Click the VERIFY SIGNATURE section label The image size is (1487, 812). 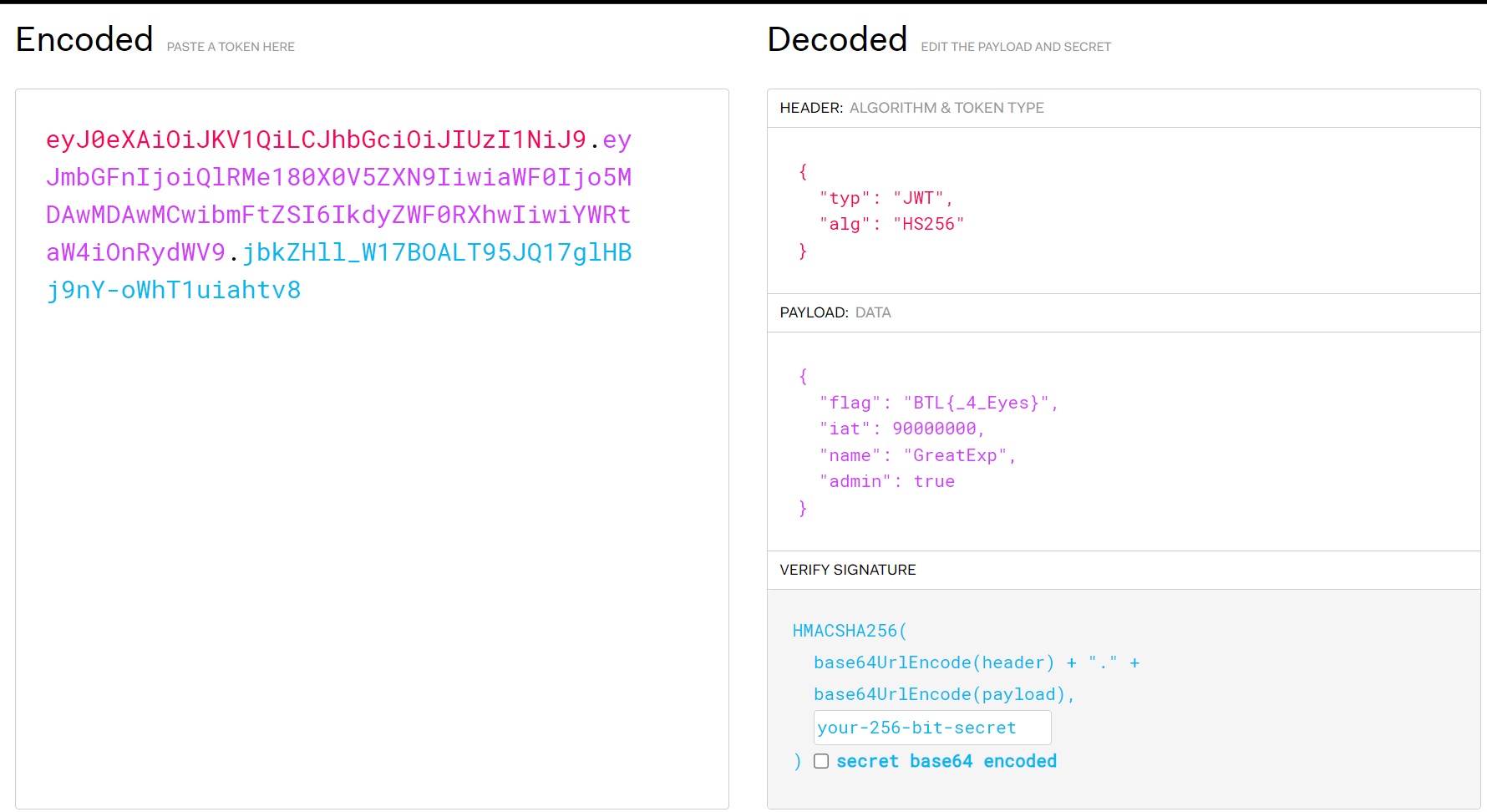pos(848,570)
